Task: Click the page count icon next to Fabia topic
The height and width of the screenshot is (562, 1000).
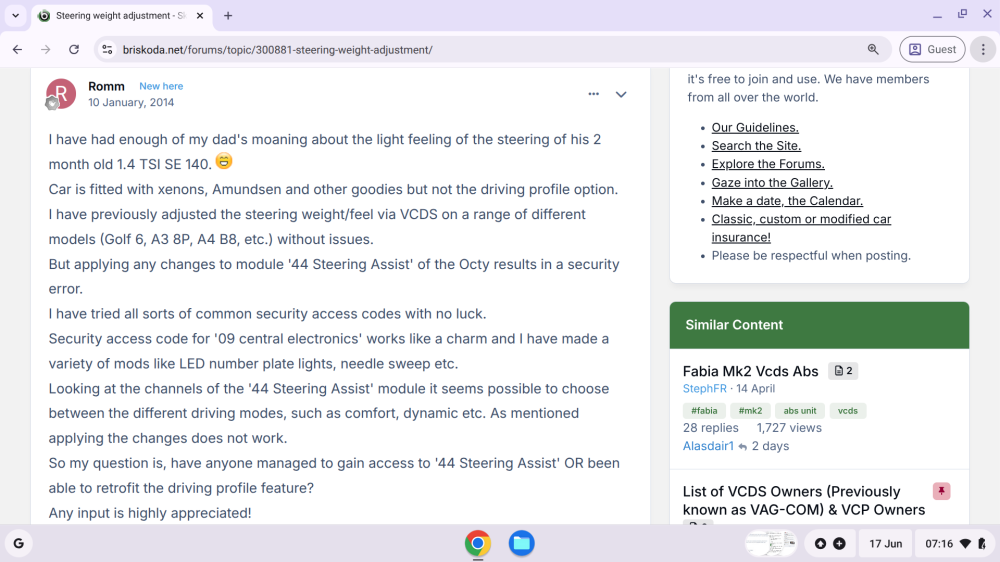Action: [x=843, y=371]
